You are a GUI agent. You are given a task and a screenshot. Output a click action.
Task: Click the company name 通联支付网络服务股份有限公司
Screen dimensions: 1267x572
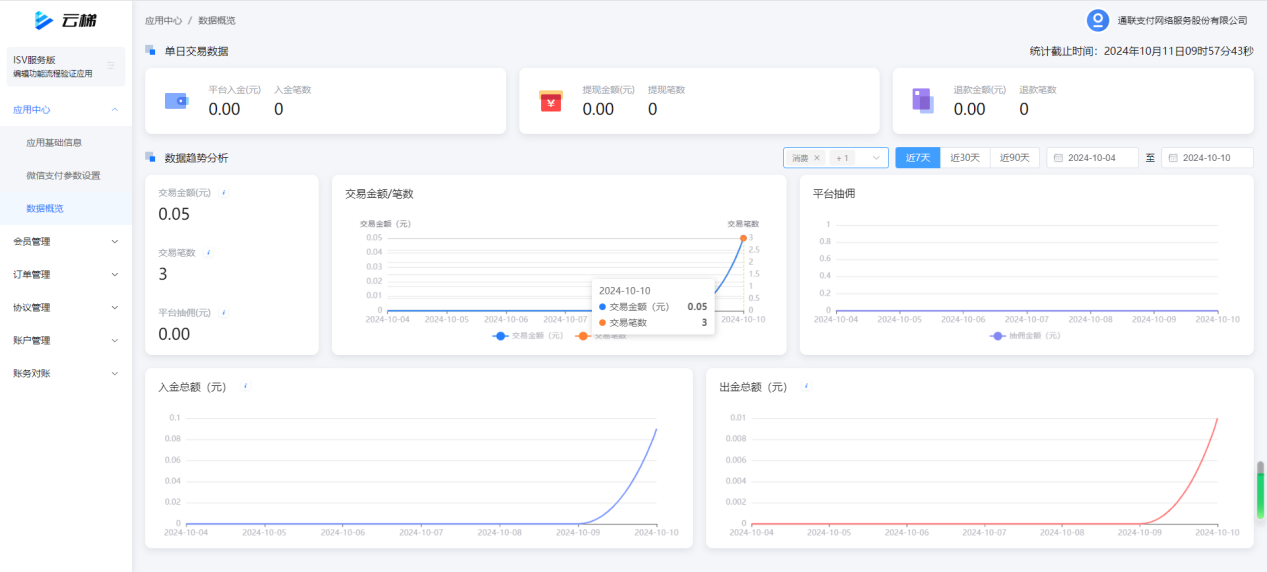tap(1182, 20)
